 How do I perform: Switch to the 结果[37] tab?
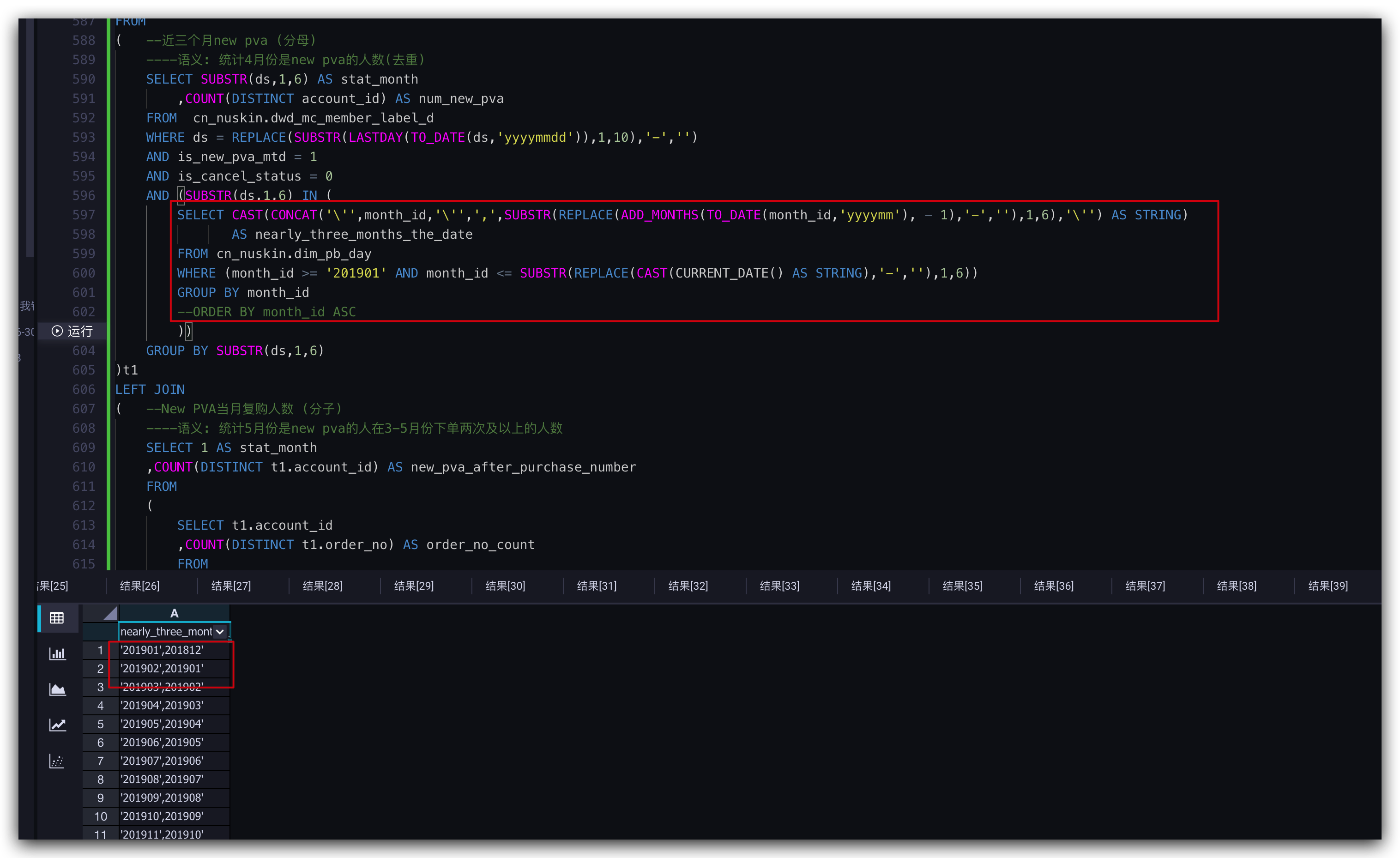click(x=1145, y=586)
